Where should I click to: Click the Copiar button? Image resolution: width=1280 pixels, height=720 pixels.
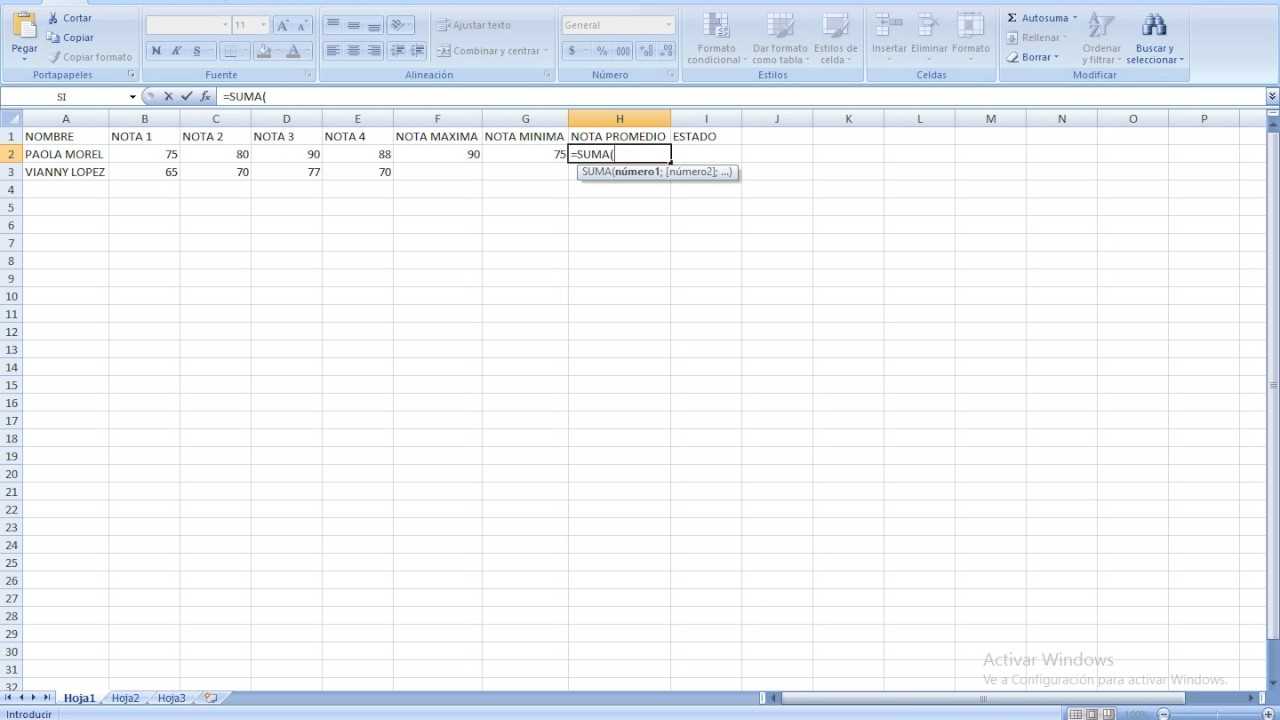pos(70,37)
